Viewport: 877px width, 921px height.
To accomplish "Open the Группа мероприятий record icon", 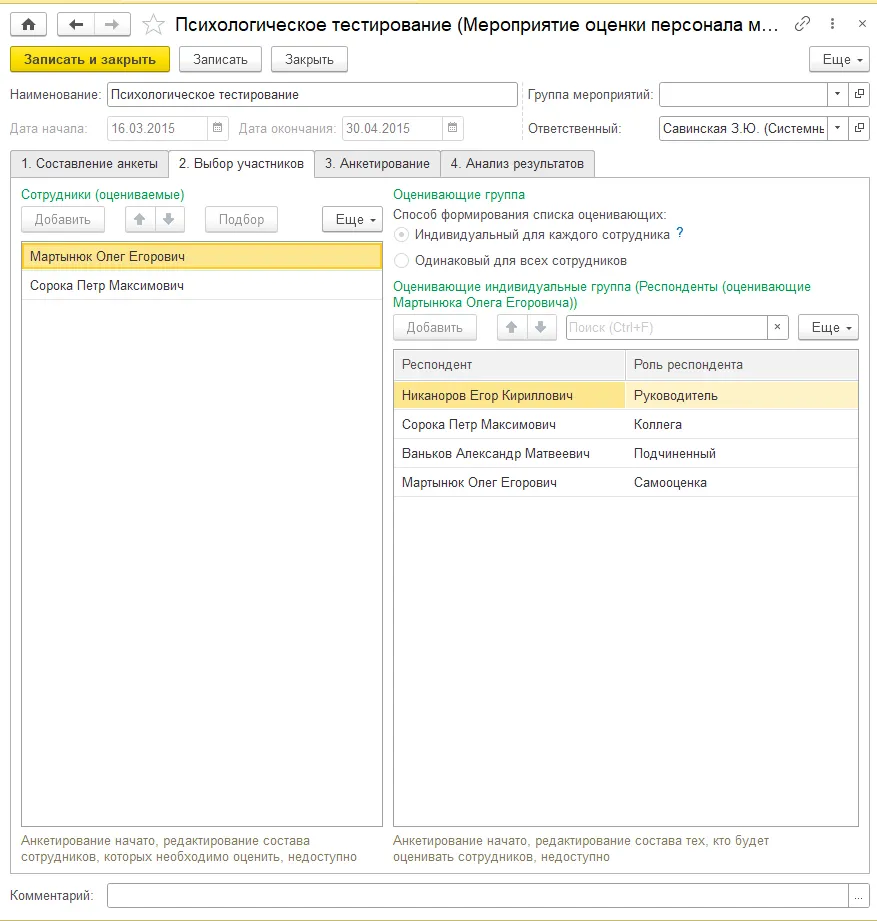I will click(859, 94).
